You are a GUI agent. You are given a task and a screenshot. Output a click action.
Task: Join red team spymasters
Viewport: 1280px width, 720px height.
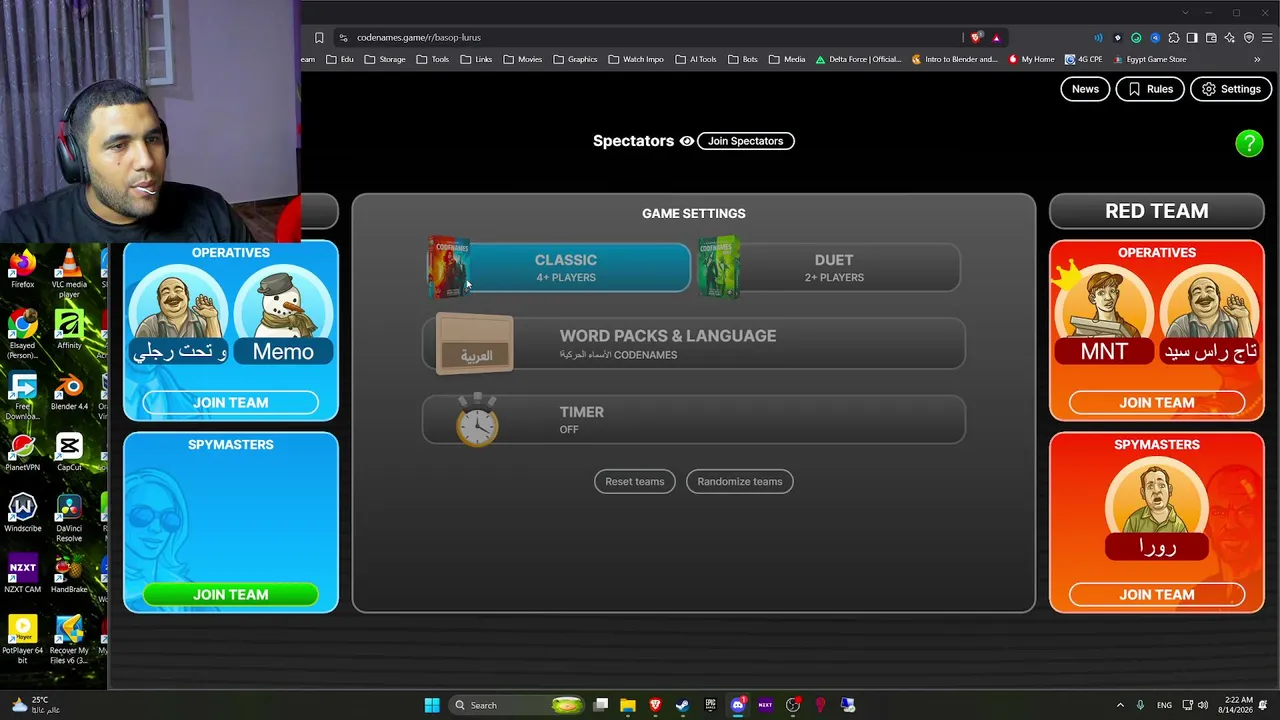coord(1157,594)
